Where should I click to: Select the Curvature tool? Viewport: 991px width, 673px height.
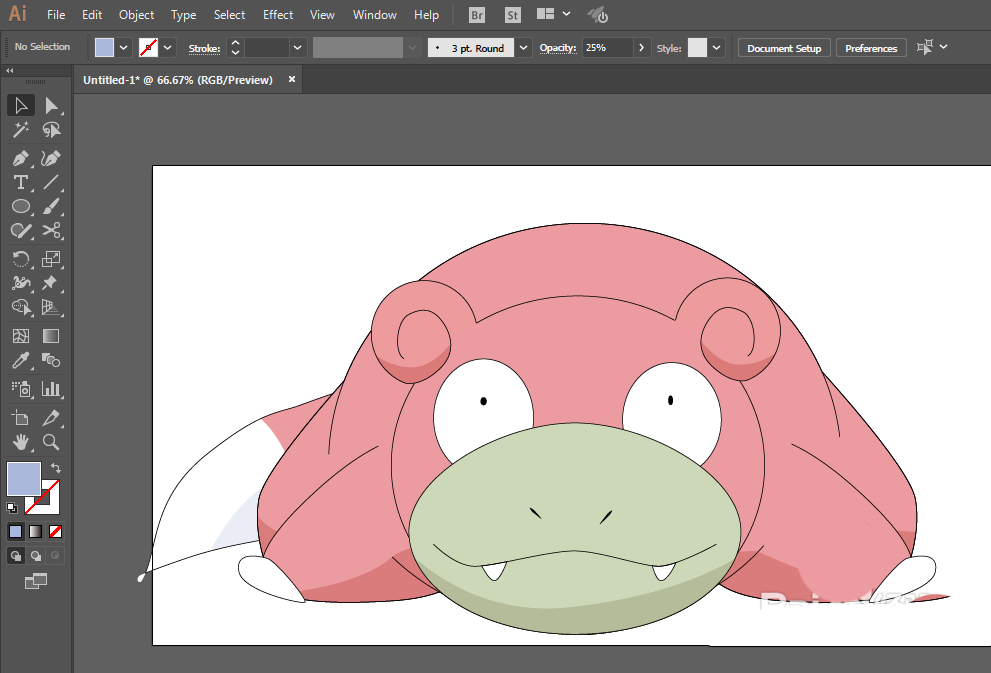pyautogui.click(x=51, y=158)
